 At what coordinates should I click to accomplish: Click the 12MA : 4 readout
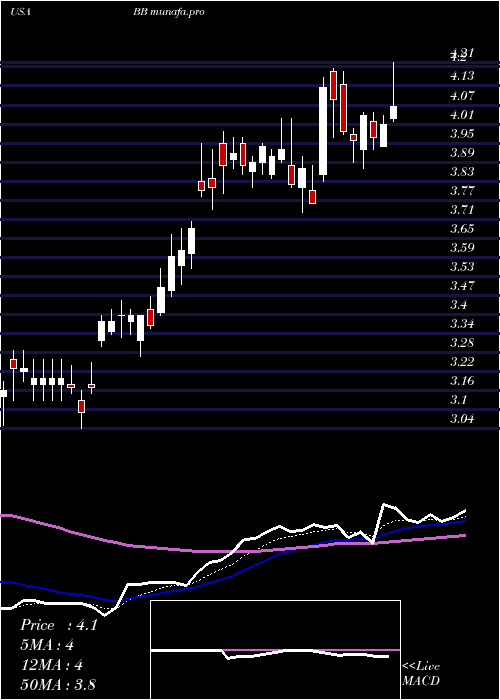click(52, 665)
